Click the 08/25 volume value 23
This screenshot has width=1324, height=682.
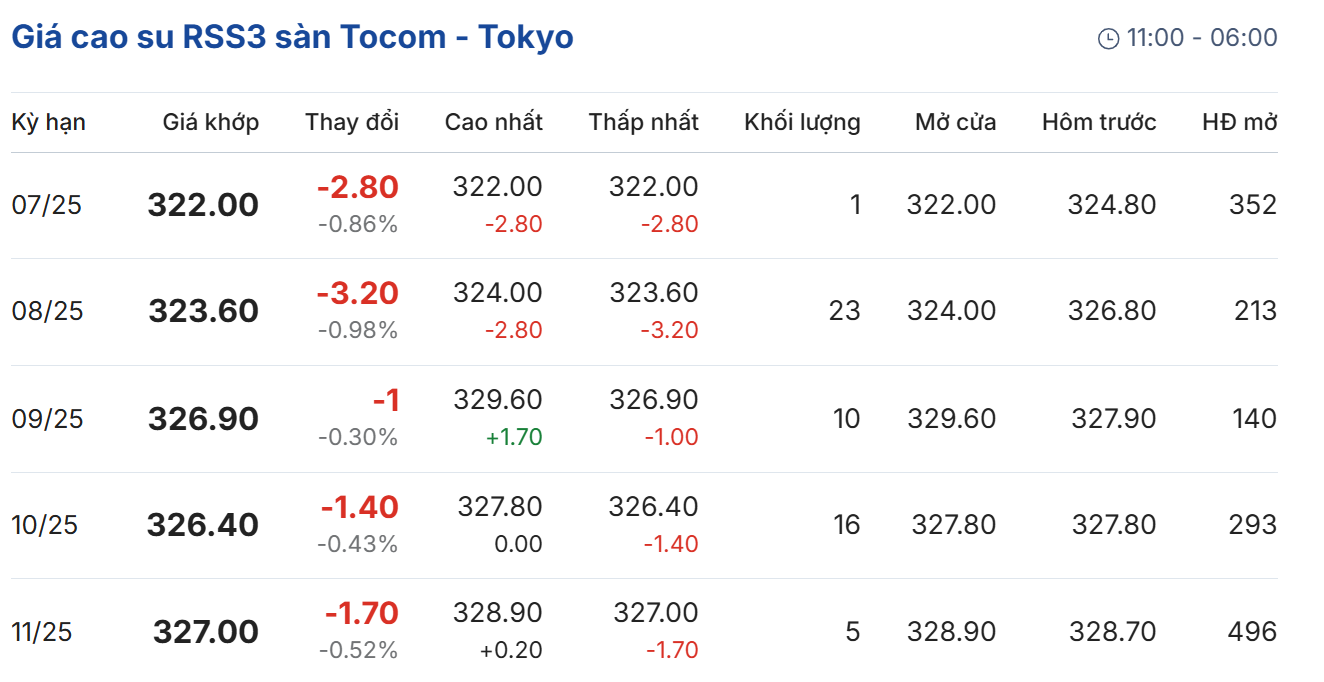pos(845,311)
